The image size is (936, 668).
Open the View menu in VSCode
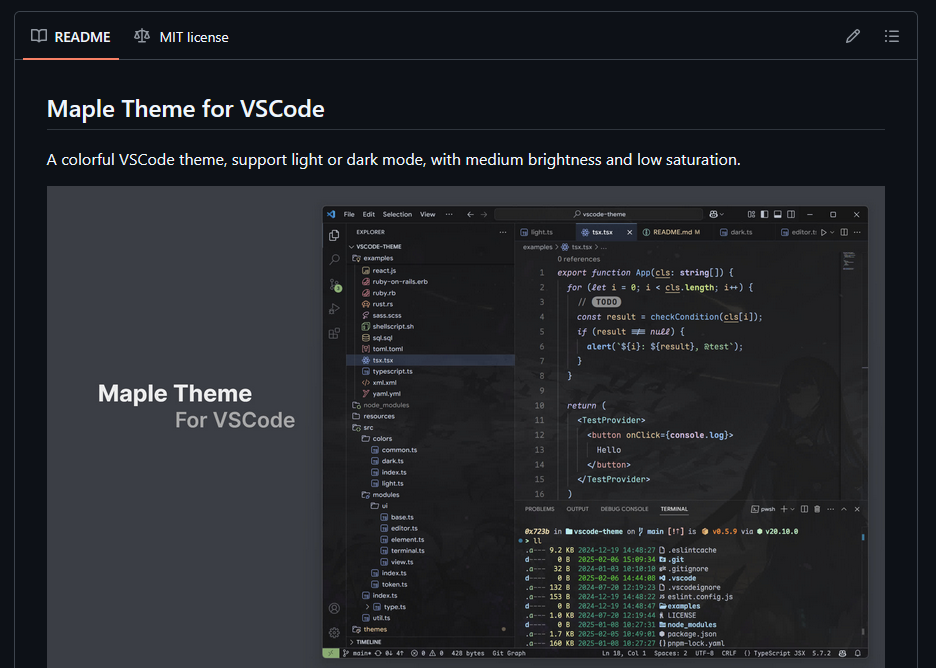click(427, 214)
